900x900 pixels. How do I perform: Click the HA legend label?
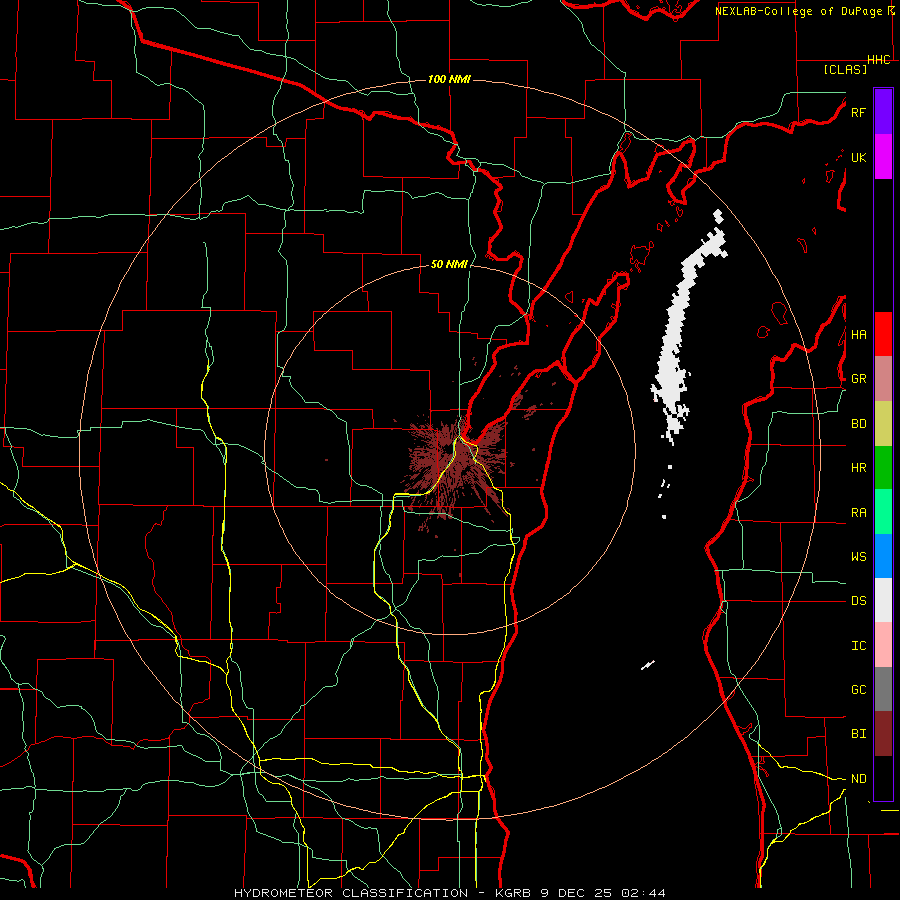coord(858,335)
